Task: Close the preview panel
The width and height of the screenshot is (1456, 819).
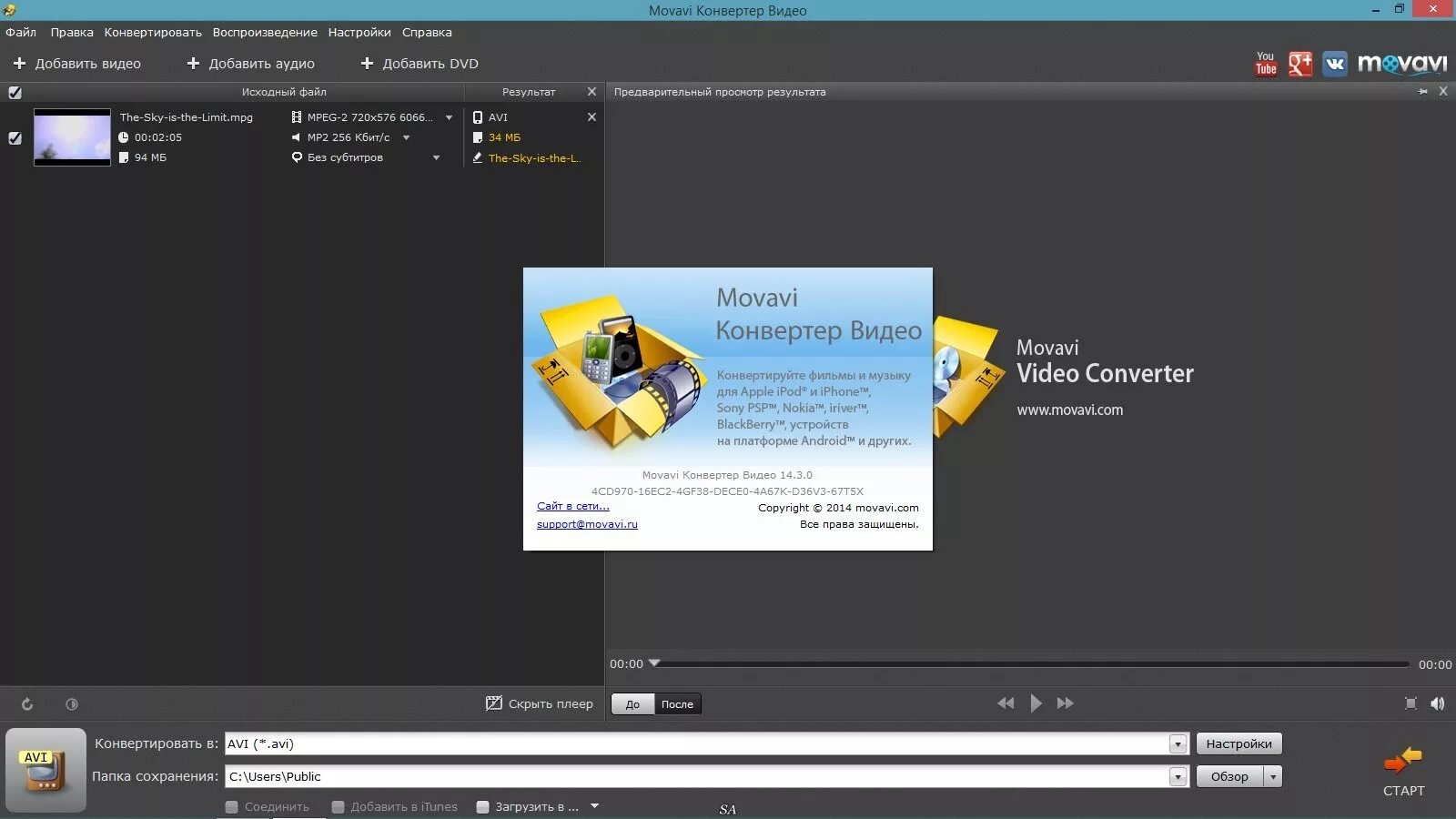Action: point(1443,92)
